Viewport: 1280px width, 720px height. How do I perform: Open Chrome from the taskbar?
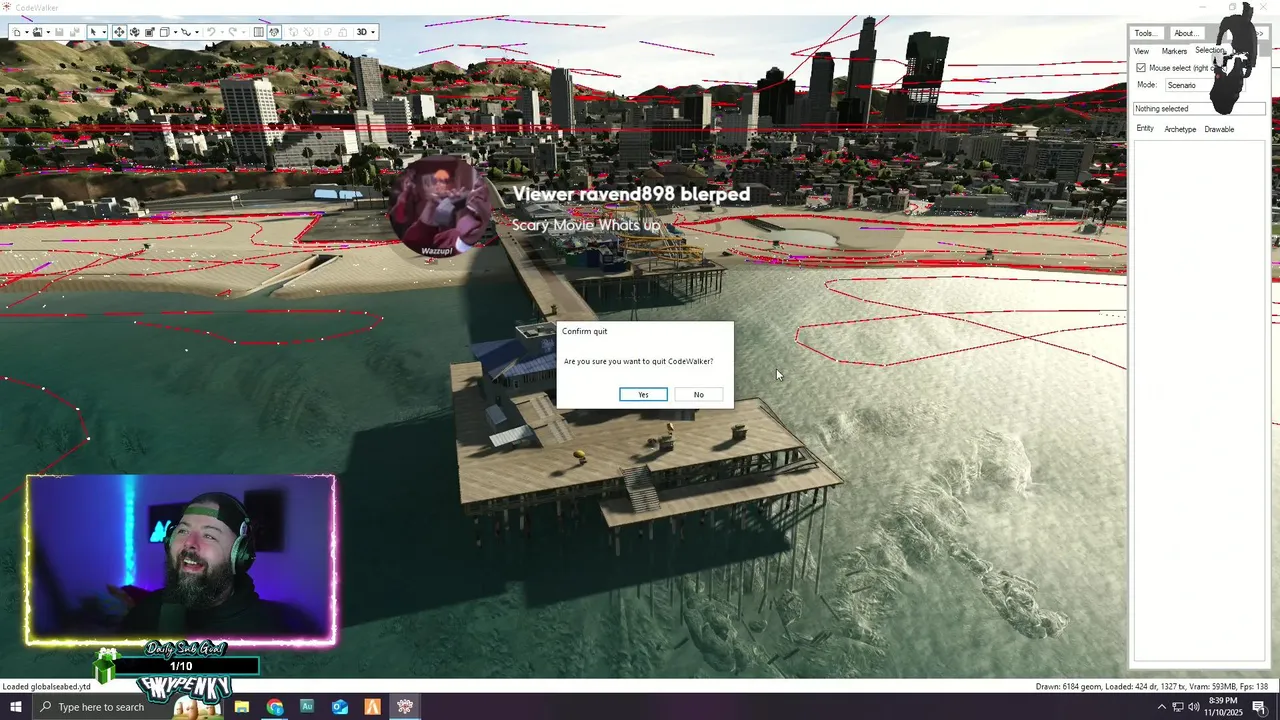(275, 707)
